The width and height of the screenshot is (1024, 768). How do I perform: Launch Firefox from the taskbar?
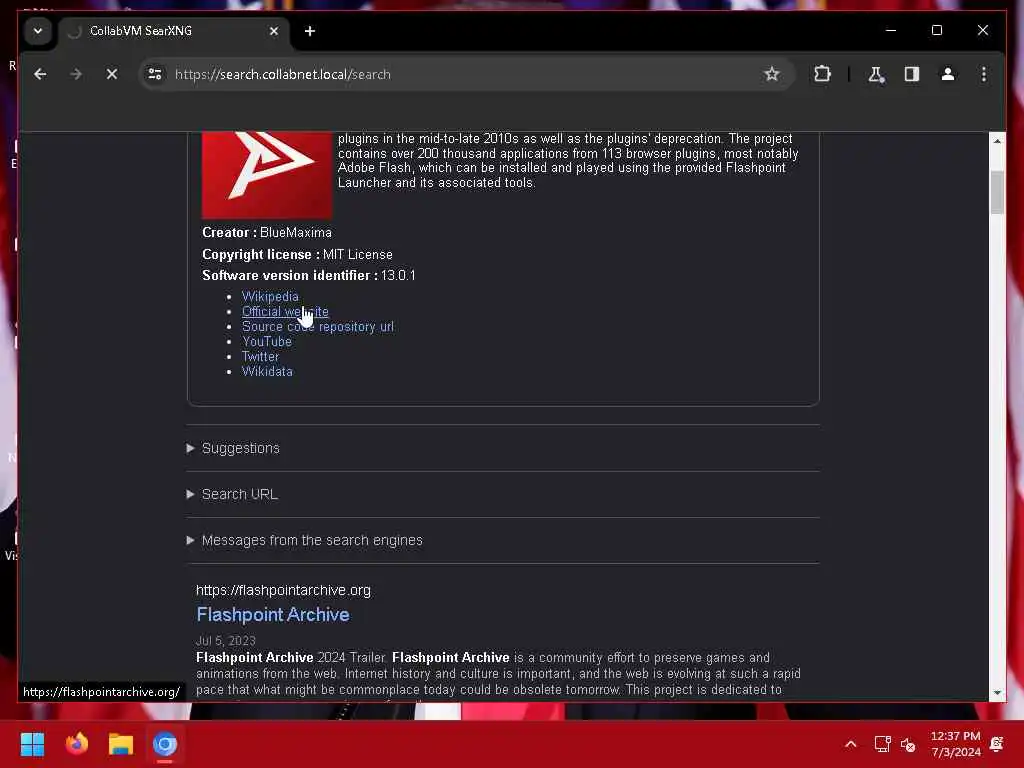(76, 744)
